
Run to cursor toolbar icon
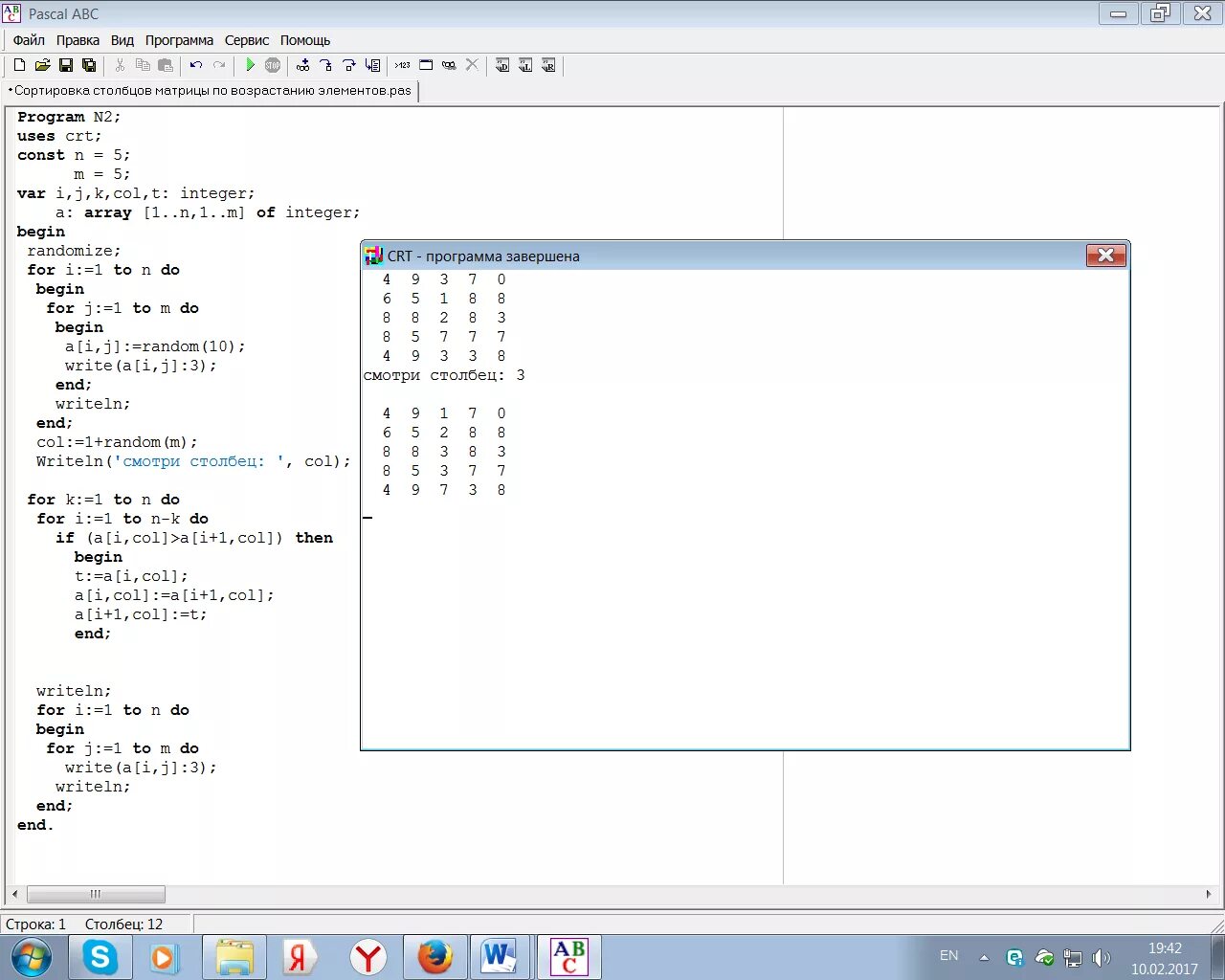(372, 65)
